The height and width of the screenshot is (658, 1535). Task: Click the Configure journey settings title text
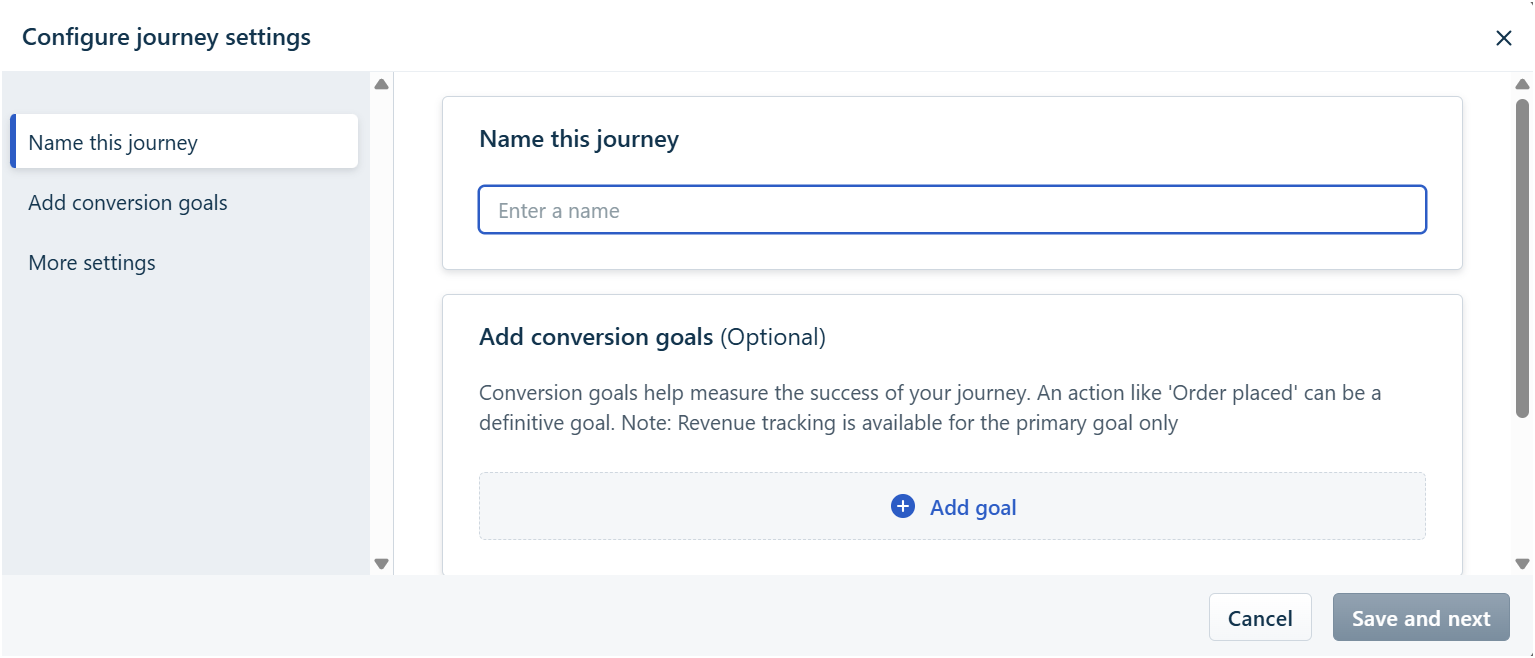pos(166,38)
